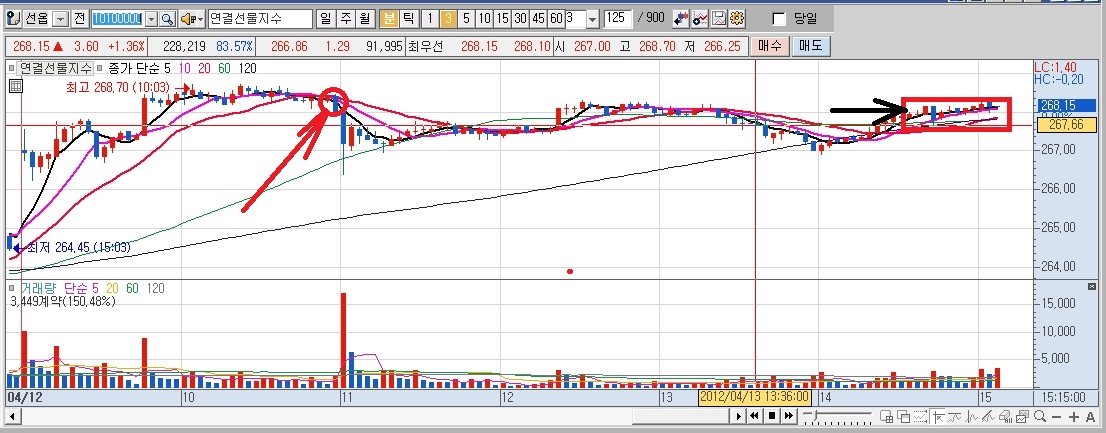Screen dimensions: 1106x433
Task: Click the indicator line chart icon in toolbar
Action: point(701,19)
